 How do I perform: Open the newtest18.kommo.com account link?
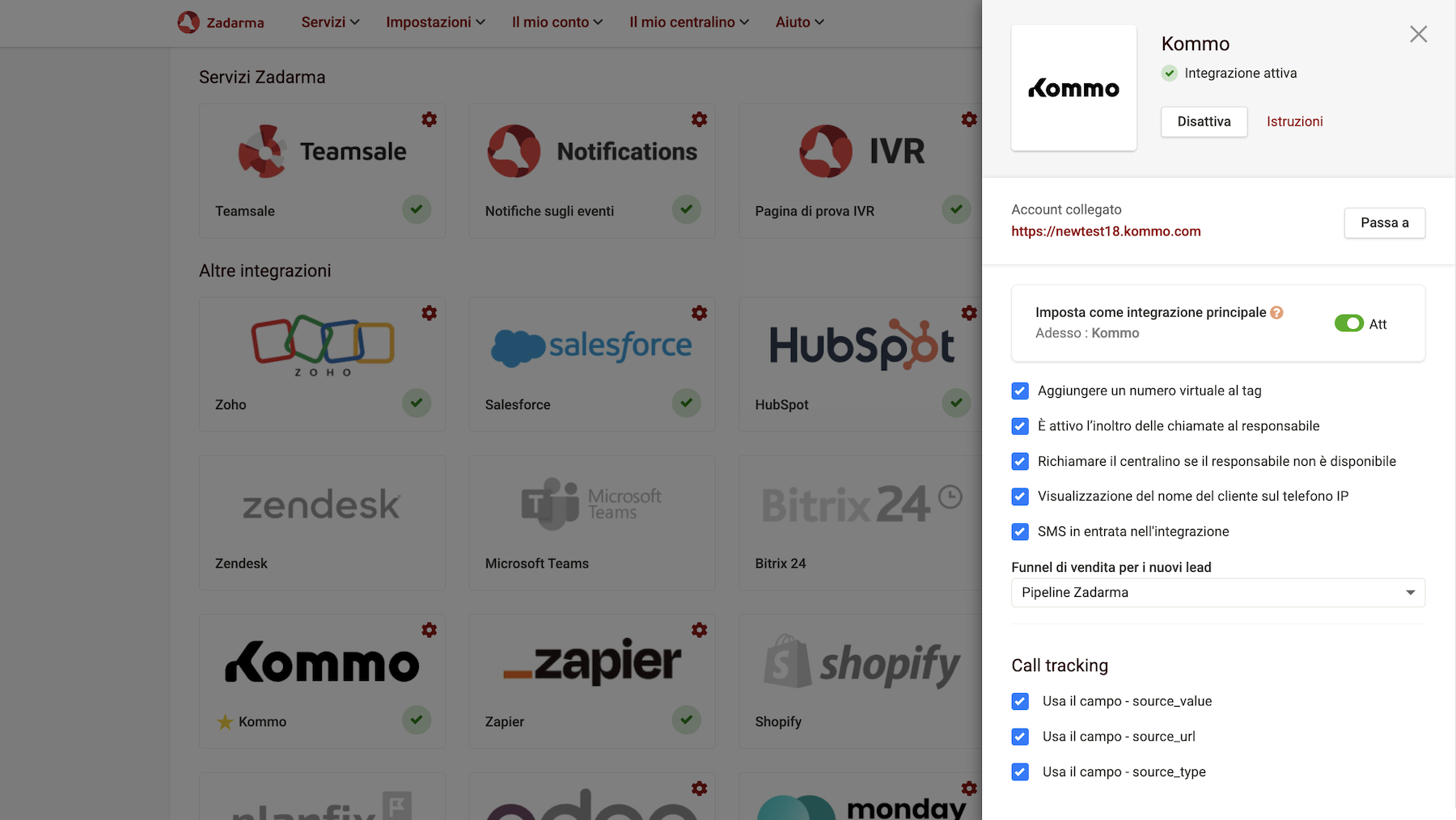click(1106, 231)
